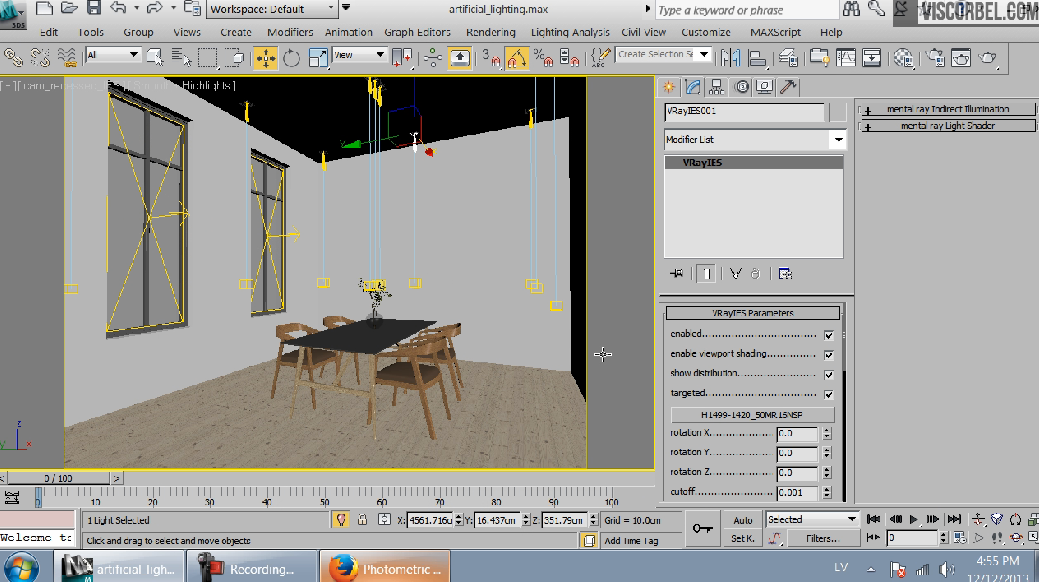Click Bind to Space Warp tool
The image size is (1039, 582).
pos(67,58)
